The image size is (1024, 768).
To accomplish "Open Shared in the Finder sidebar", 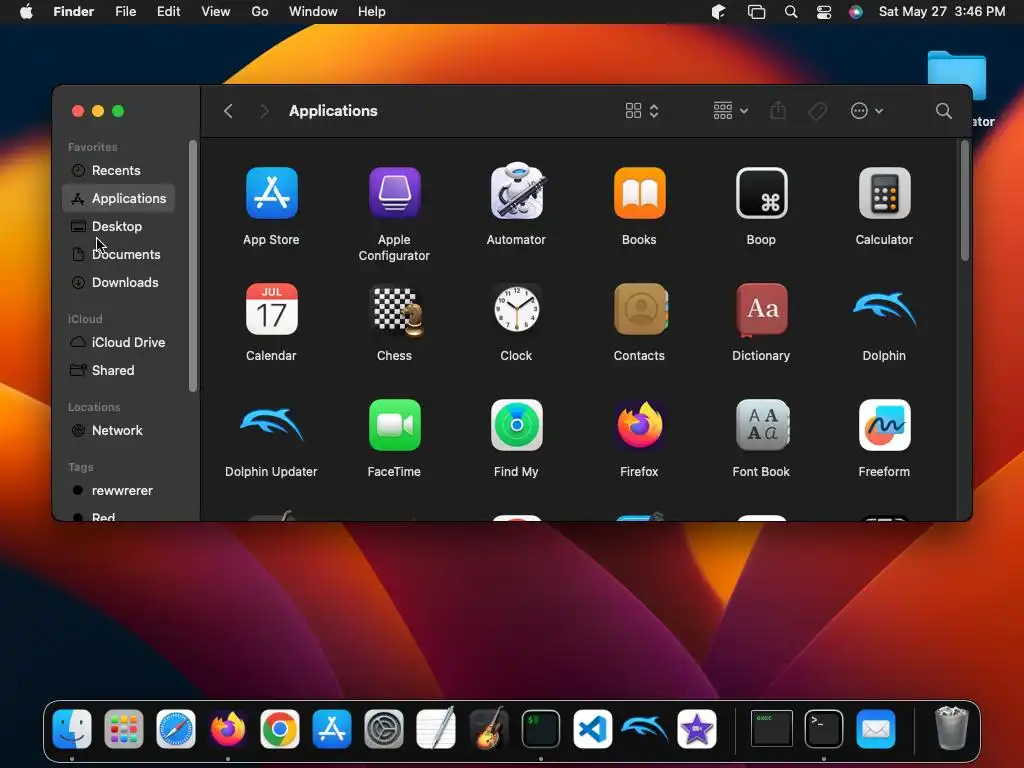I will click(x=118, y=370).
